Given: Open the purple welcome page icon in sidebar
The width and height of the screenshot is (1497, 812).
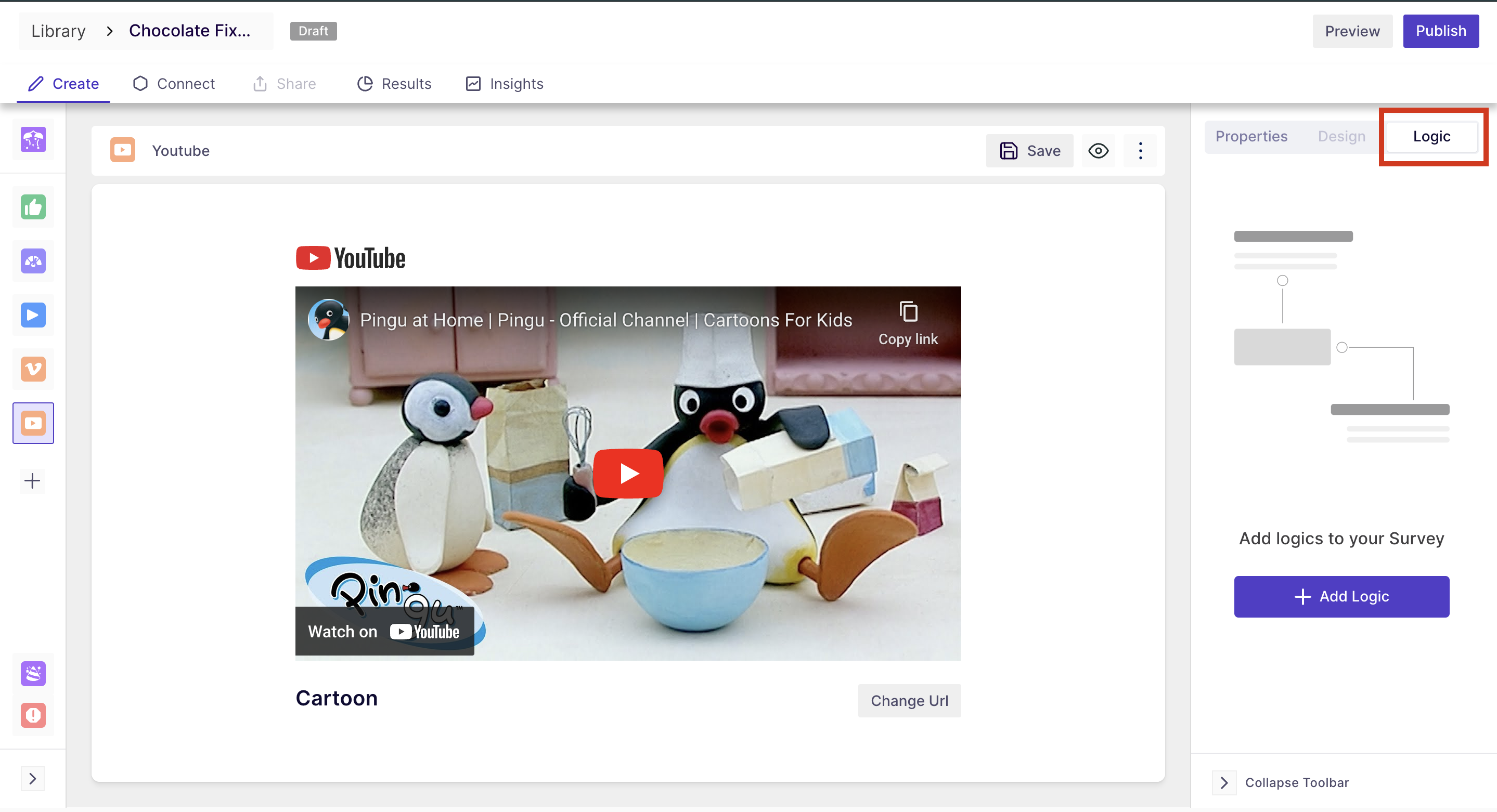Looking at the screenshot, I should (x=33, y=140).
